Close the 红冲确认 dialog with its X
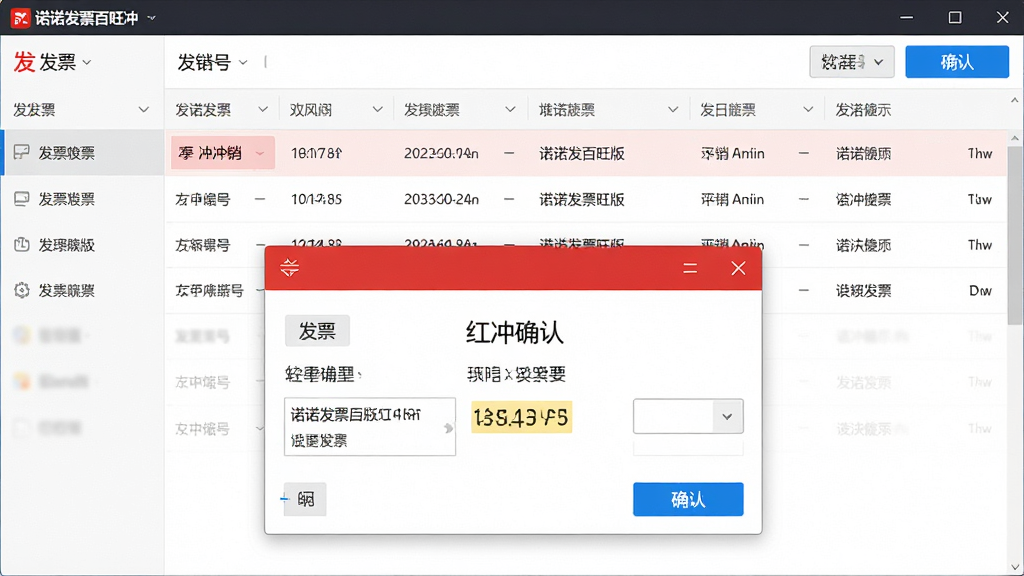Screen dimensions: 1024x576 [x=738, y=268]
